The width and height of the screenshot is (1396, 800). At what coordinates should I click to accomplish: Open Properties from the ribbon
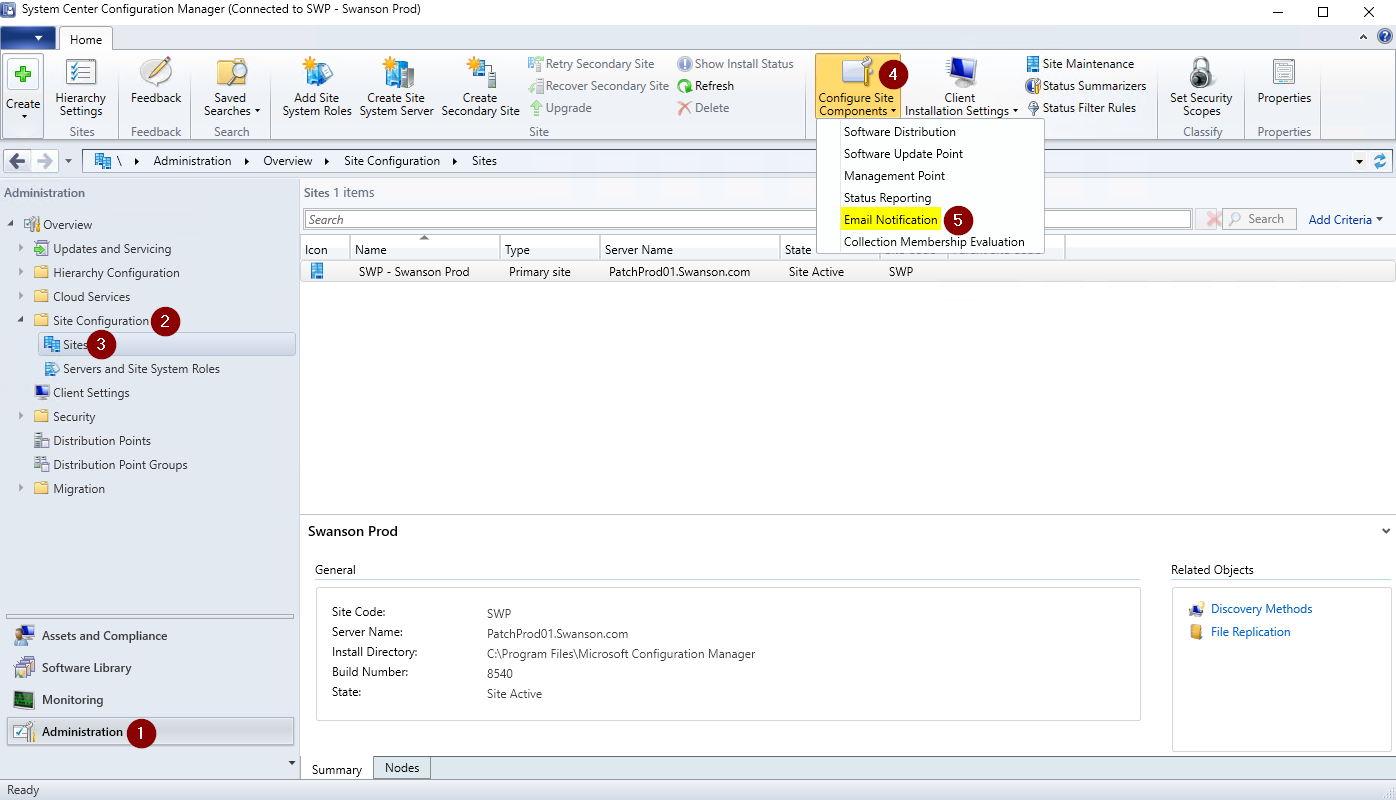click(x=1284, y=75)
